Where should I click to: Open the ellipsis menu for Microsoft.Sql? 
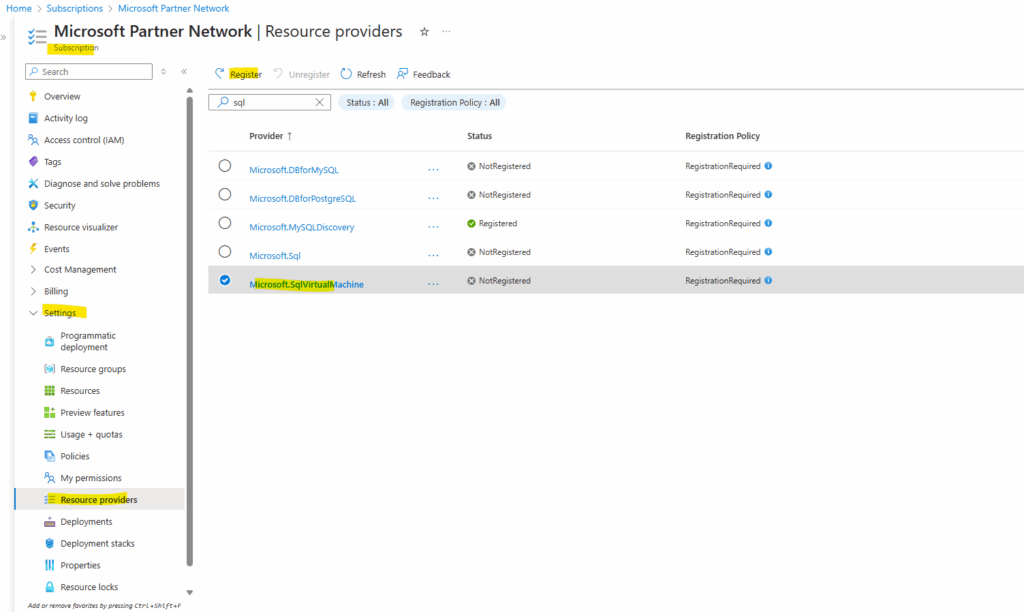tap(433, 256)
